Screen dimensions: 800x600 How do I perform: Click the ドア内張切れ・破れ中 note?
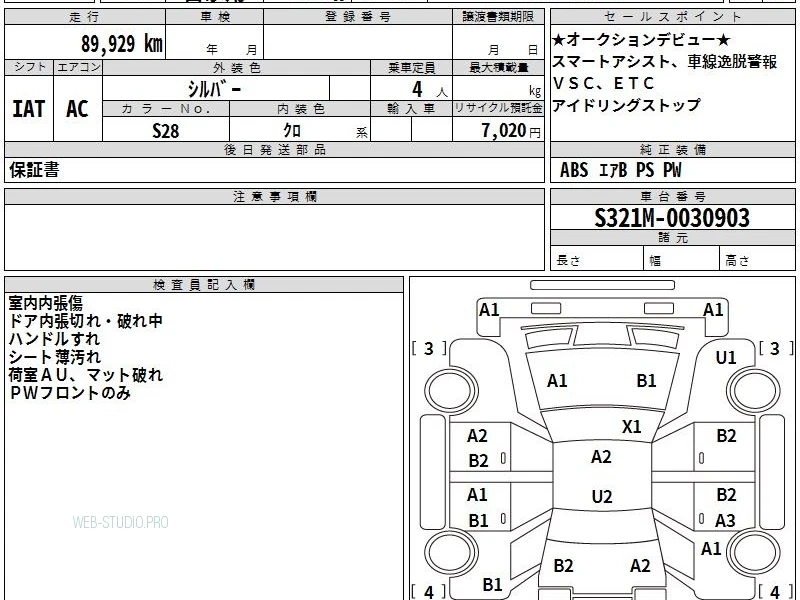[85, 321]
